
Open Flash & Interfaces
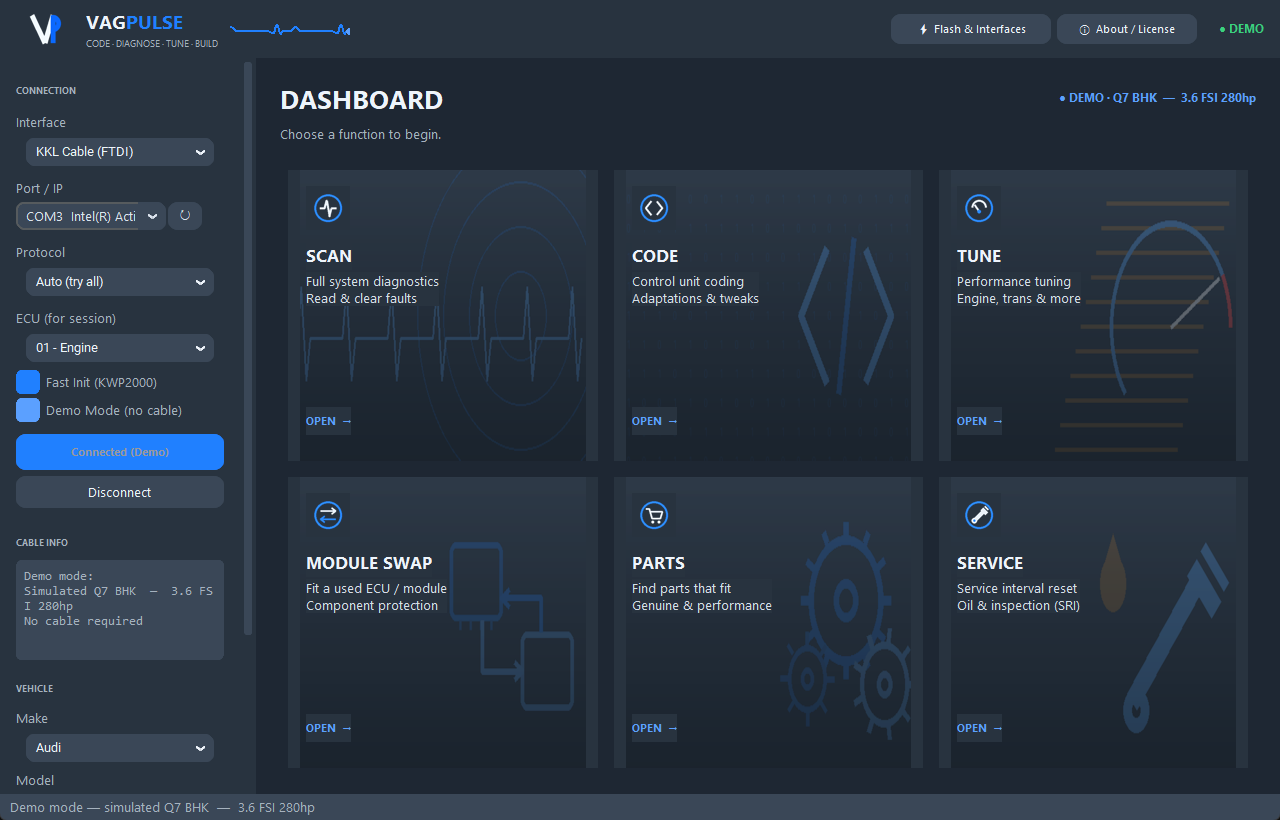[x=971, y=29]
